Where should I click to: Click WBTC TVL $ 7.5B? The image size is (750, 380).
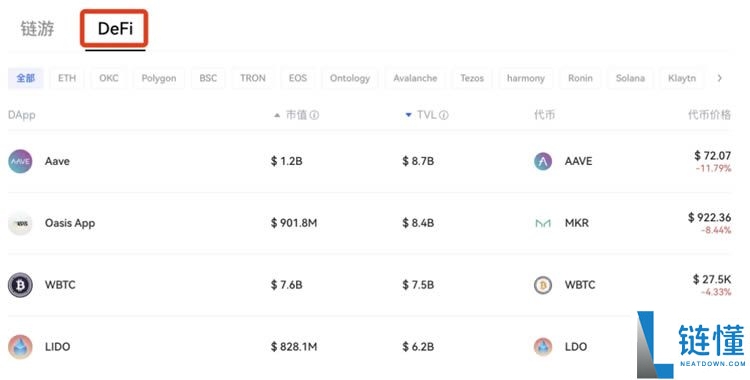pos(418,285)
